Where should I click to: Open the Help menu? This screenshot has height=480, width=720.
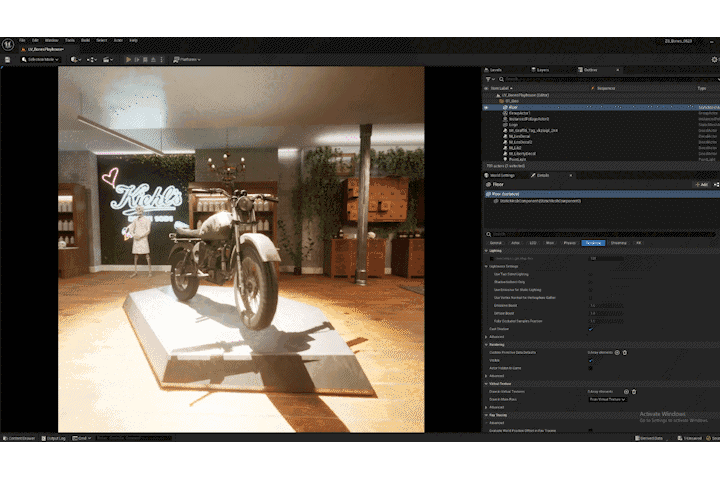click(x=133, y=40)
